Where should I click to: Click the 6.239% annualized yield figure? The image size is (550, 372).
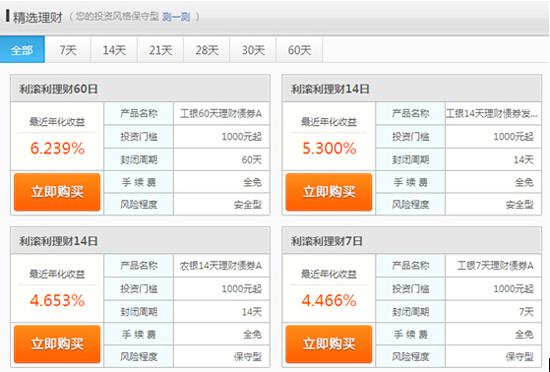[x=57, y=148]
